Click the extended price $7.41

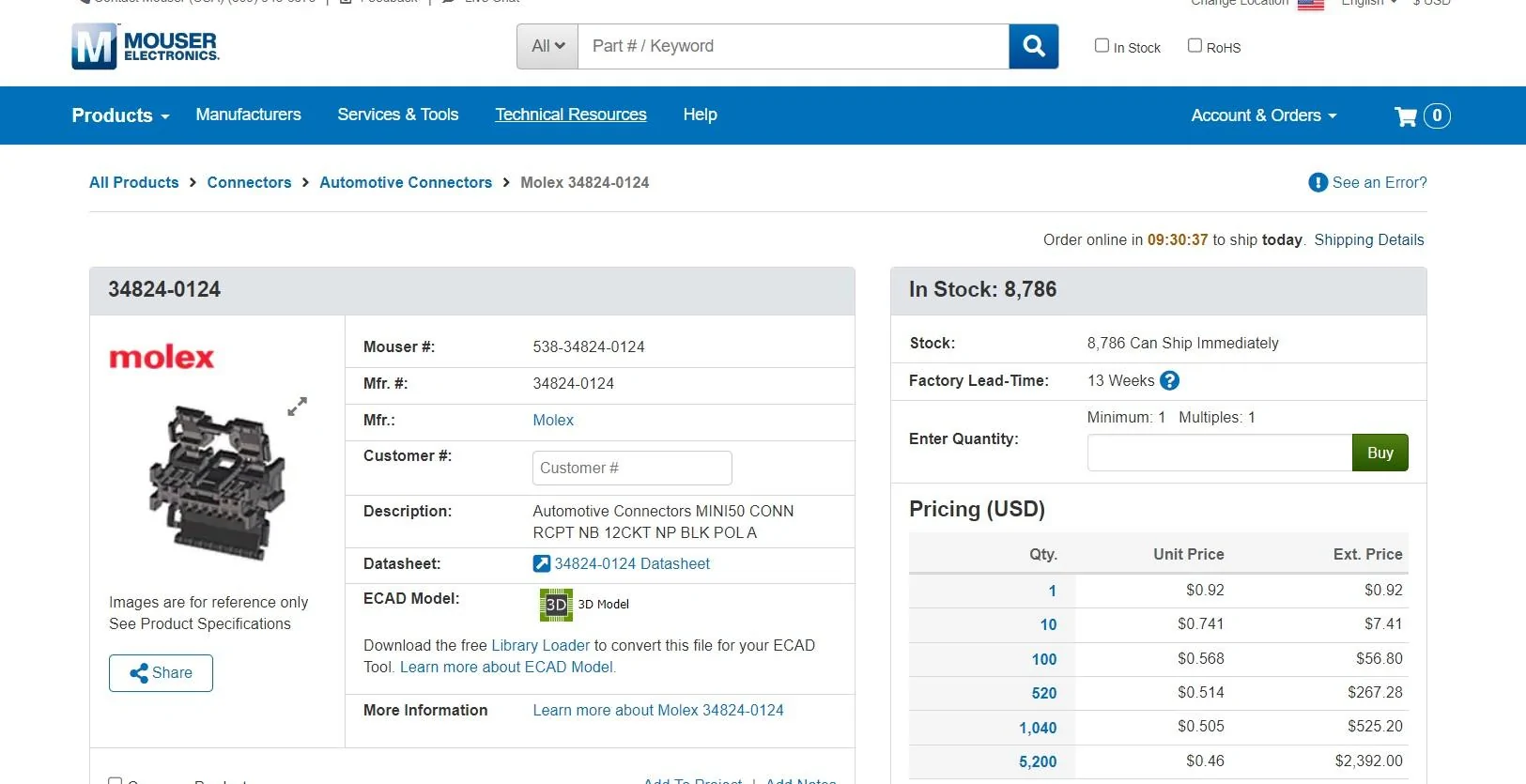coord(1384,623)
